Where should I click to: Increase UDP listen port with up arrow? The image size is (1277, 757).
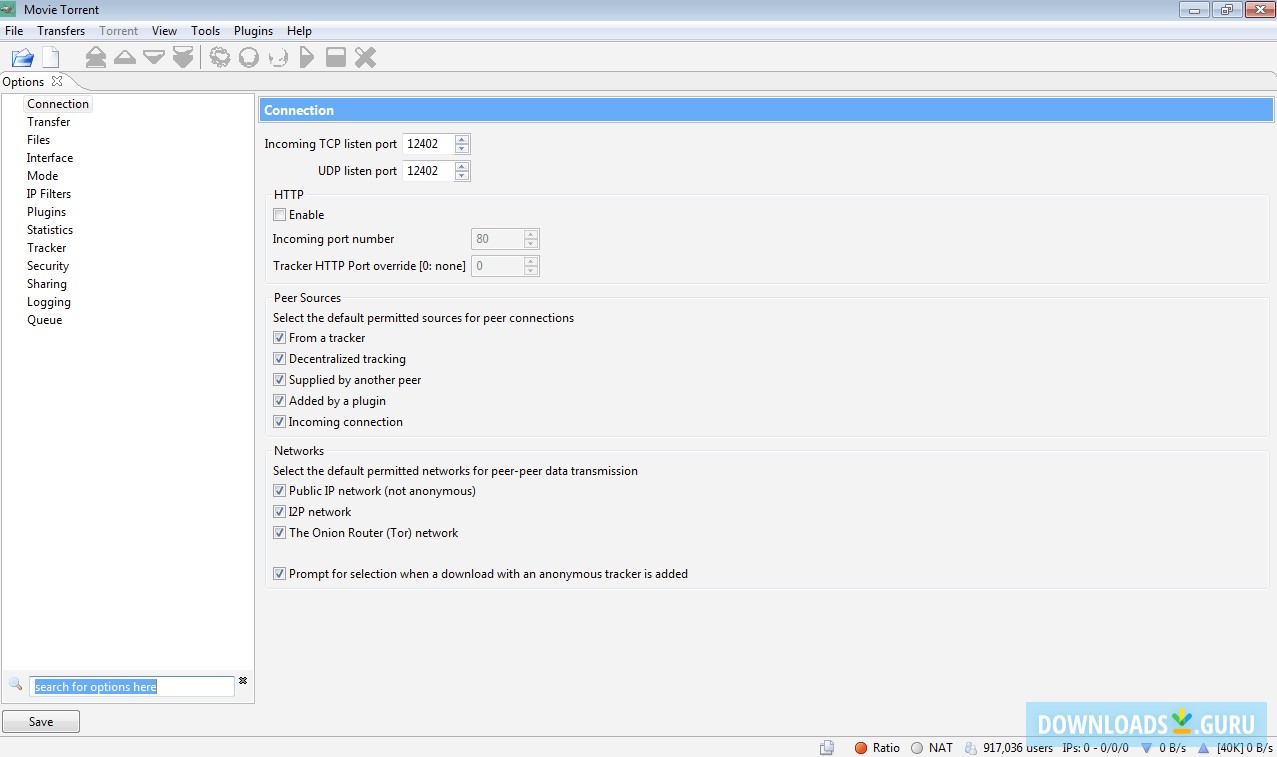point(461,166)
